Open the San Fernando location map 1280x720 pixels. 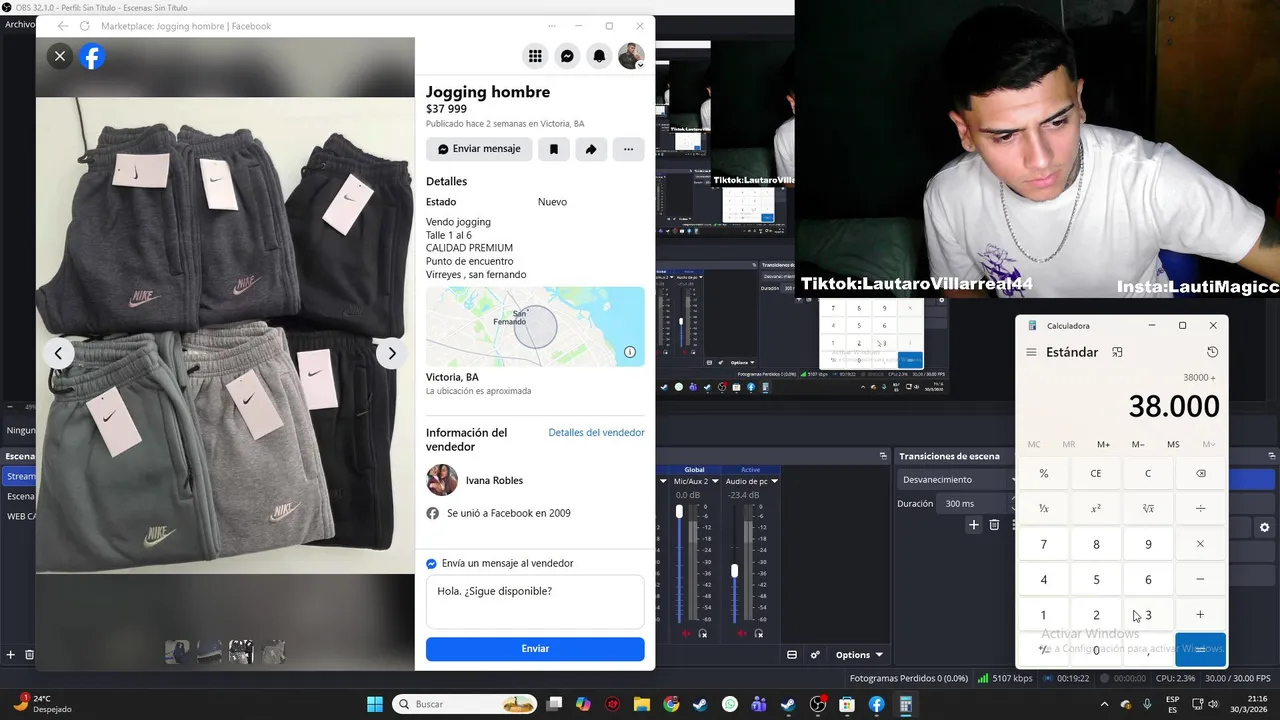pyautogui.click(x=535, y=327)
